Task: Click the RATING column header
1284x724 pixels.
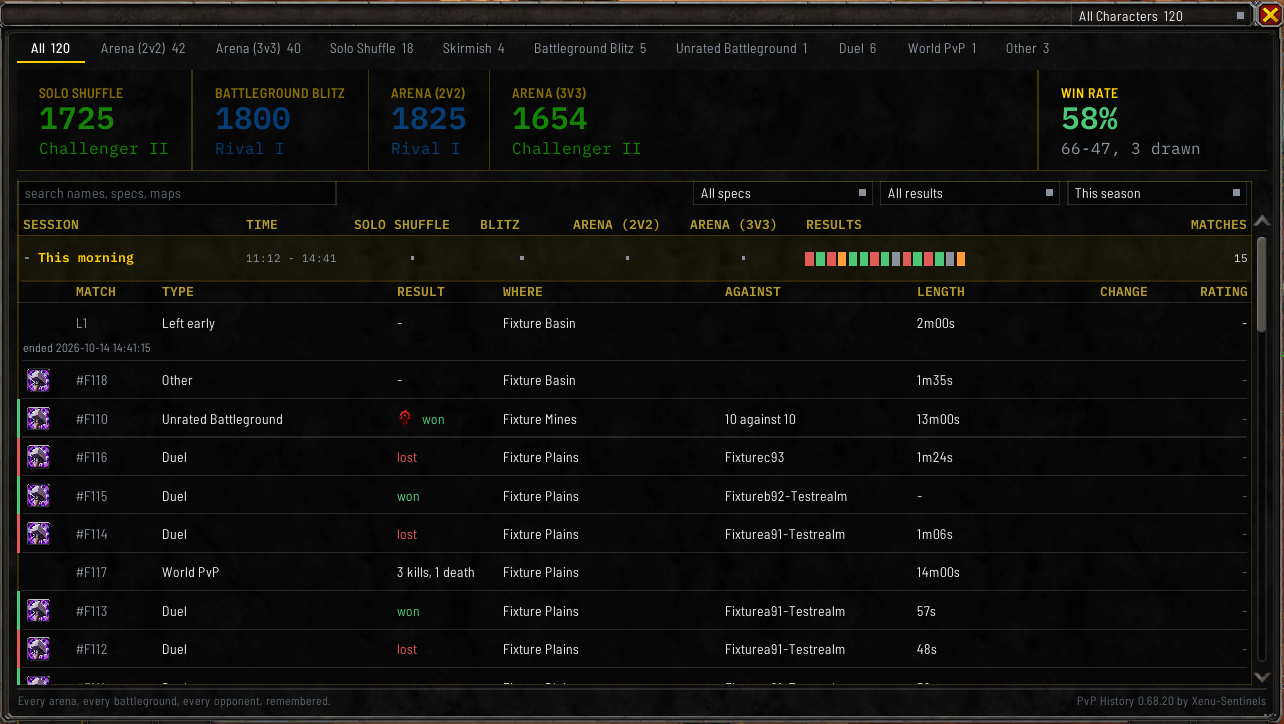Action: 1224,292
